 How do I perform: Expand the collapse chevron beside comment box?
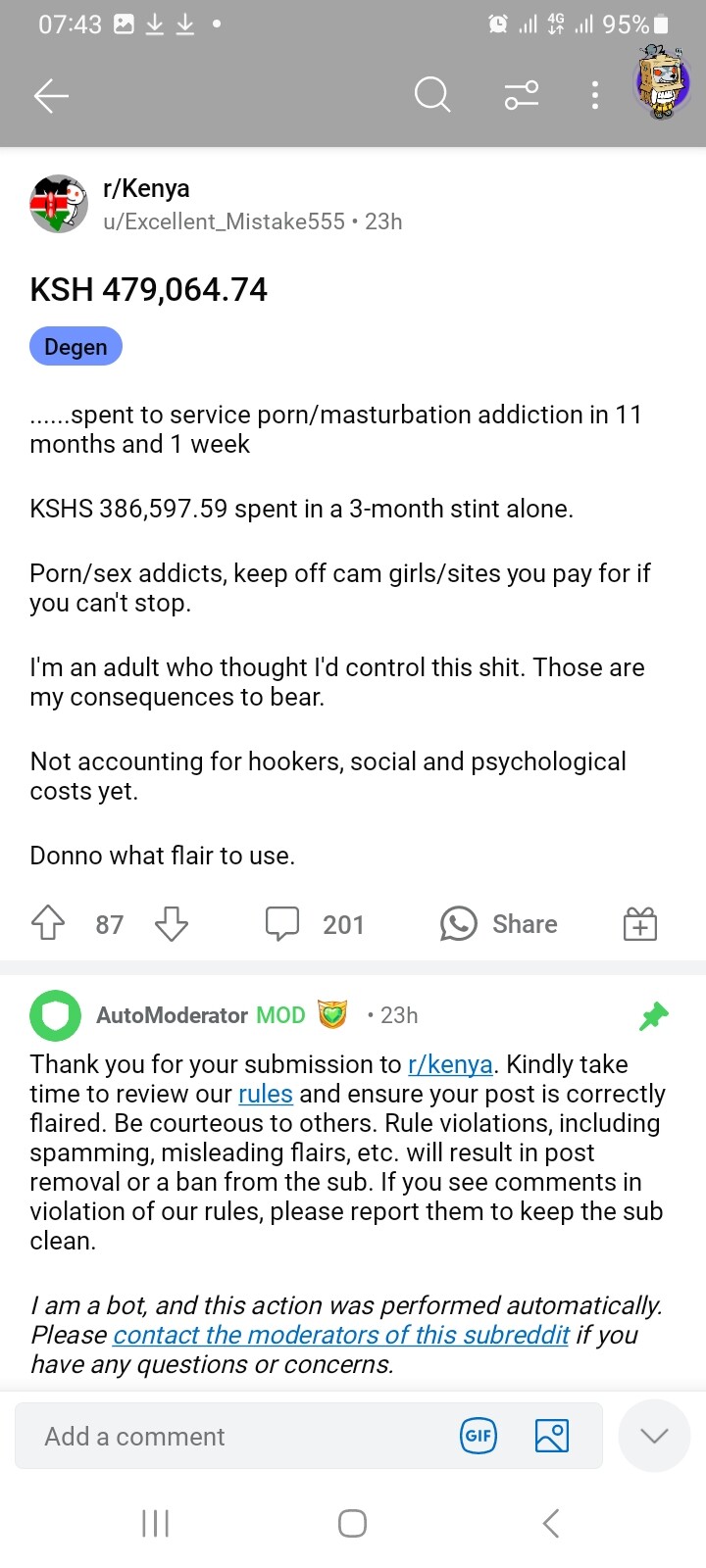(x=654, y=1437)
